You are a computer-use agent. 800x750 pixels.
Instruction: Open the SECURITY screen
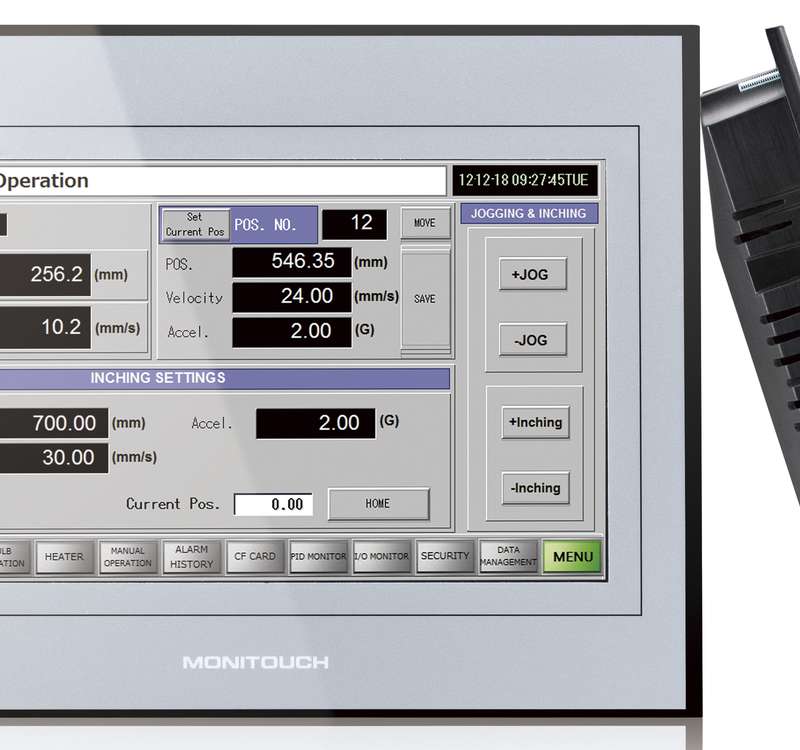[445, 557]
